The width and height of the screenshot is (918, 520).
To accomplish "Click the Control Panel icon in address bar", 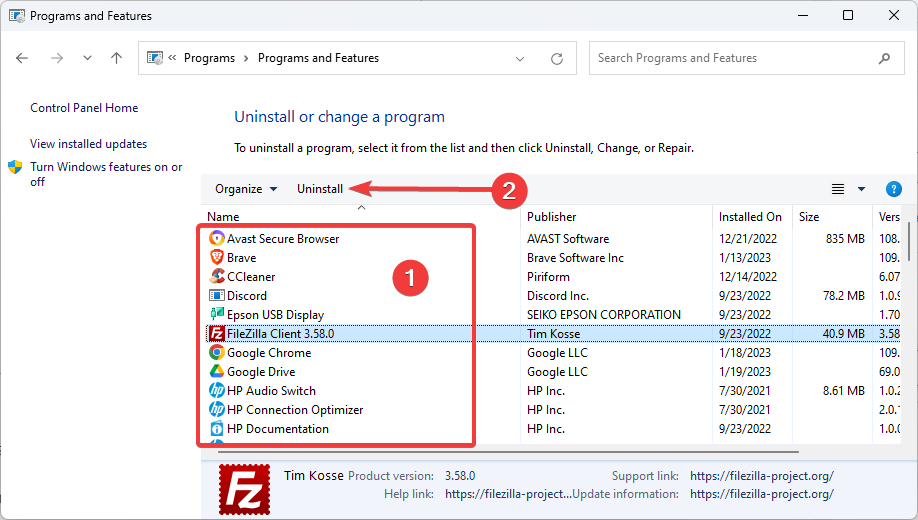I will [x=155, y=58].
